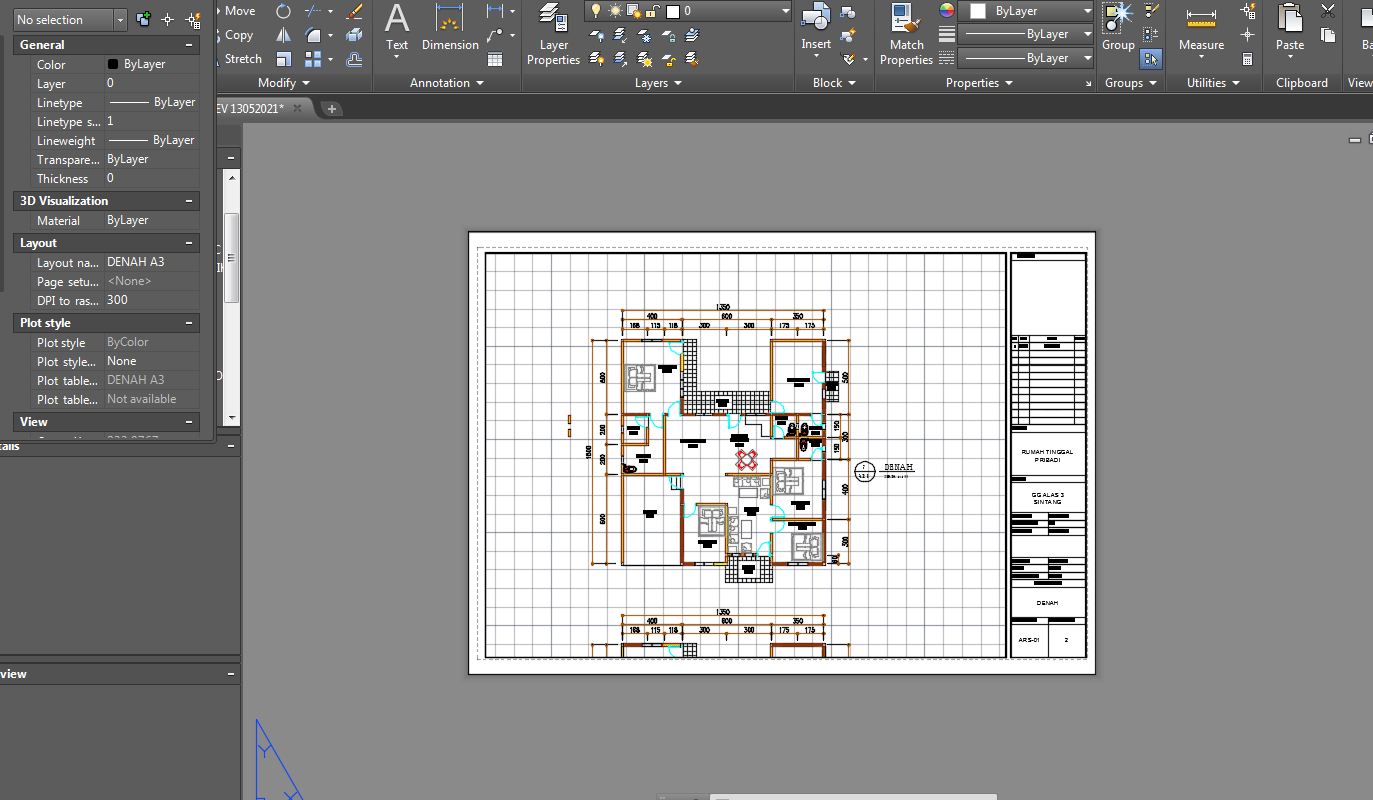Toggle the layer on/off lightbulb icon
Viewport: 1373px width, 800px height.
[x=596, y=11]
